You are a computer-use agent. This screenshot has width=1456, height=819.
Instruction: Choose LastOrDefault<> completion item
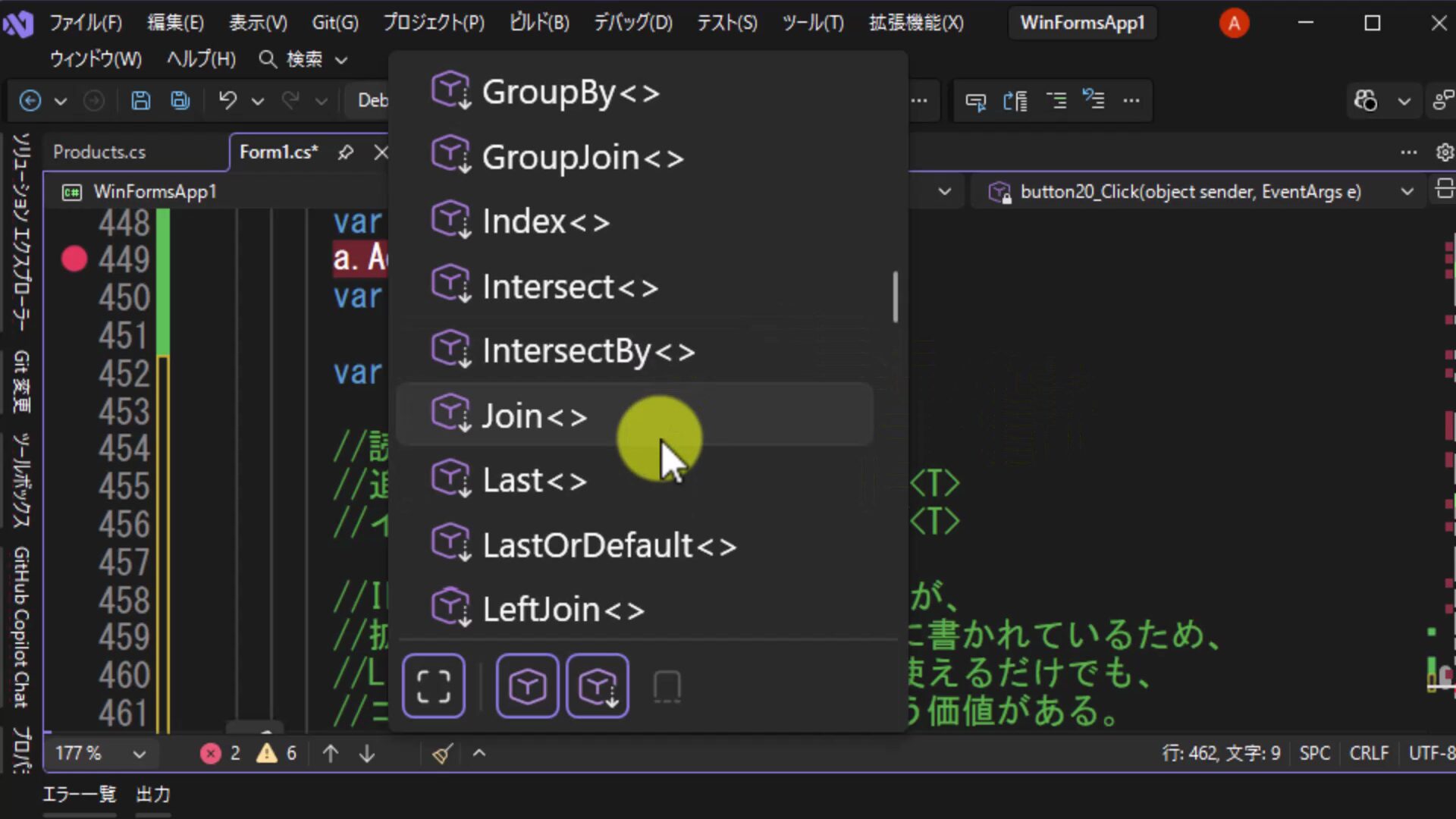(x=635, y=544)
